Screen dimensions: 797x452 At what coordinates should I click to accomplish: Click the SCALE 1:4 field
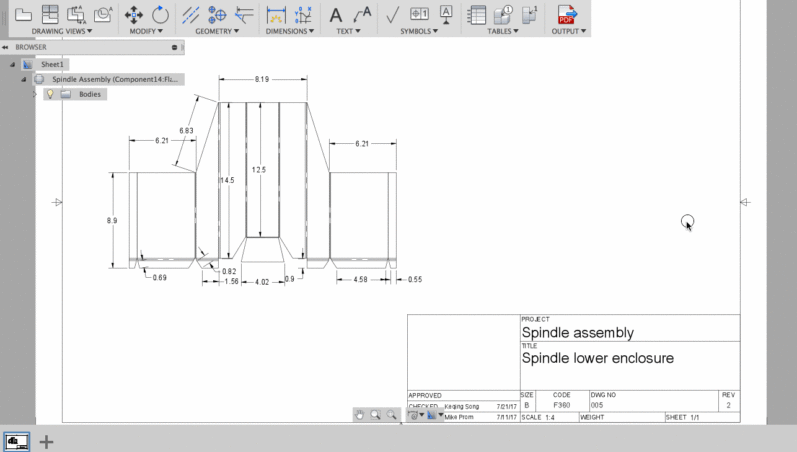pyautogui.click(x=538, y=417)
